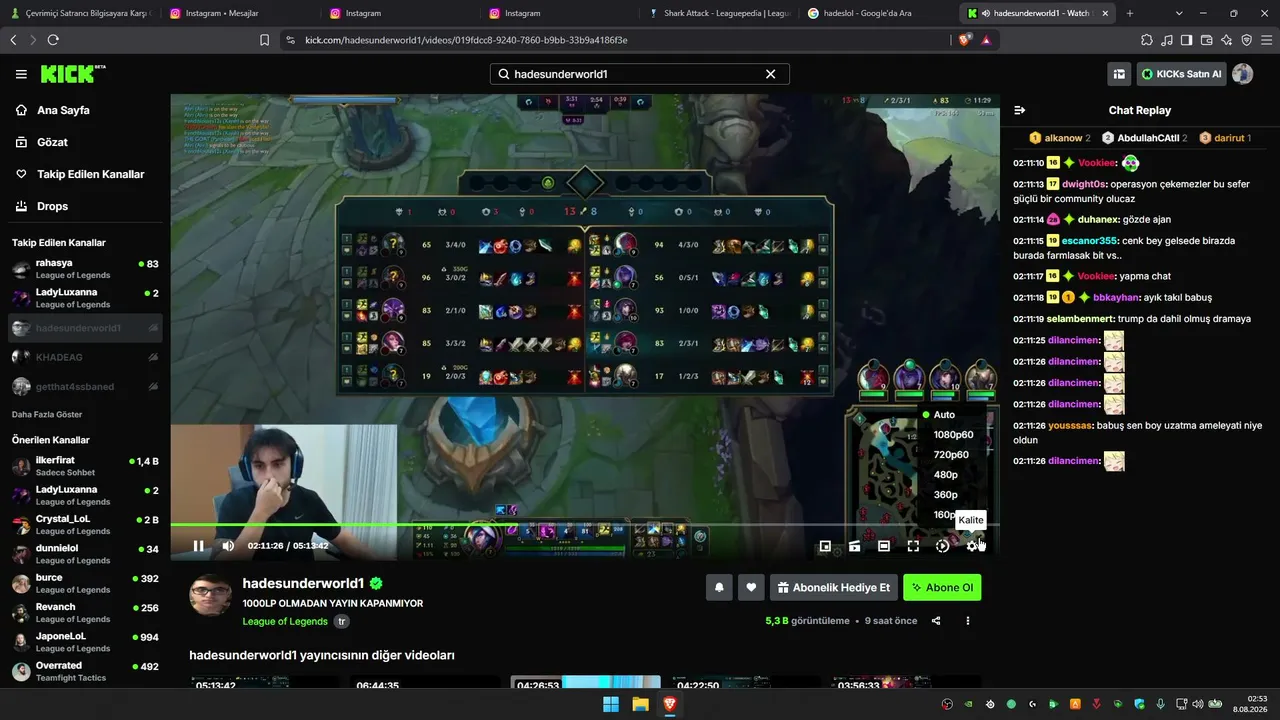Open KHADEAG channel in sidebar
Image resolution: width=1280 pixels, height=720 pixels.
85,357
